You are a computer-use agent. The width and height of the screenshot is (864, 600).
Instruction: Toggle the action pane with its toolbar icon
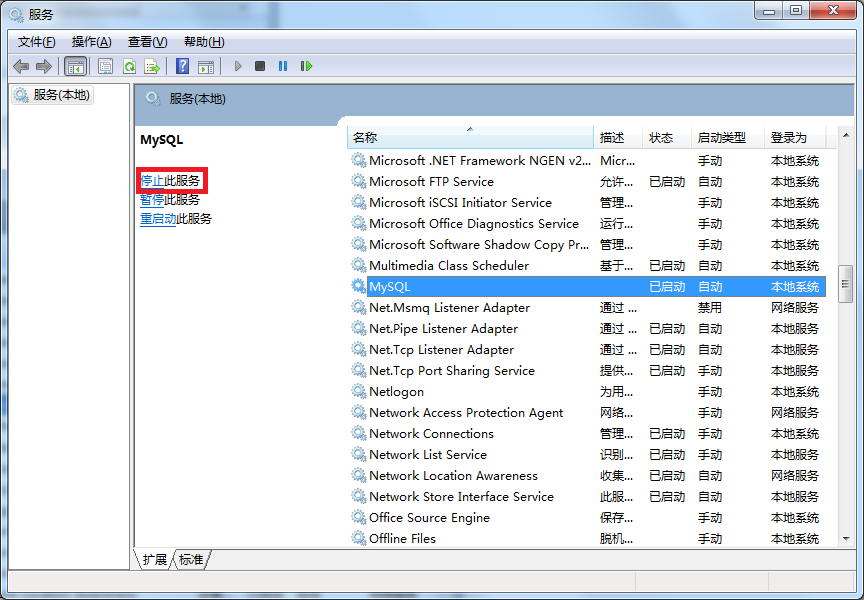(x=206, y=66)
